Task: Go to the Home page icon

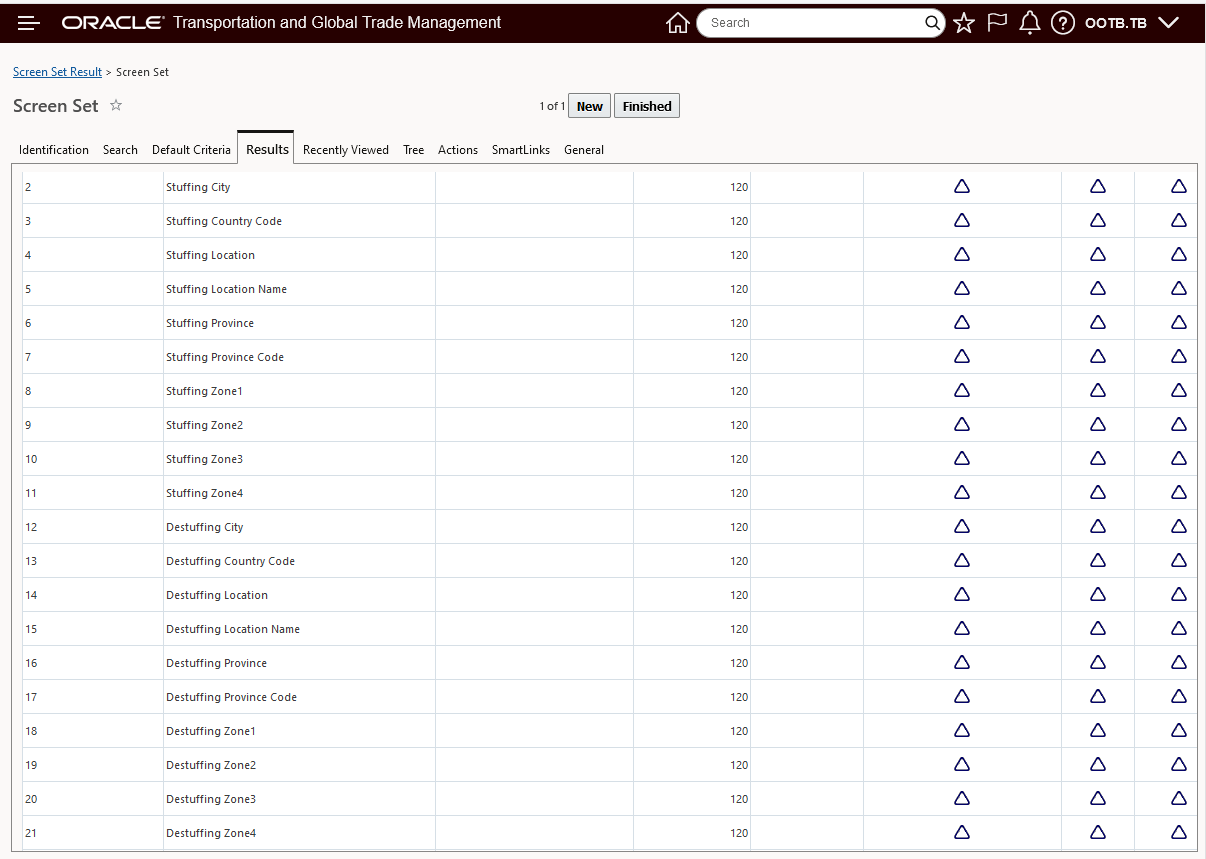Action: pyautogui.click(x=677, y=23)
